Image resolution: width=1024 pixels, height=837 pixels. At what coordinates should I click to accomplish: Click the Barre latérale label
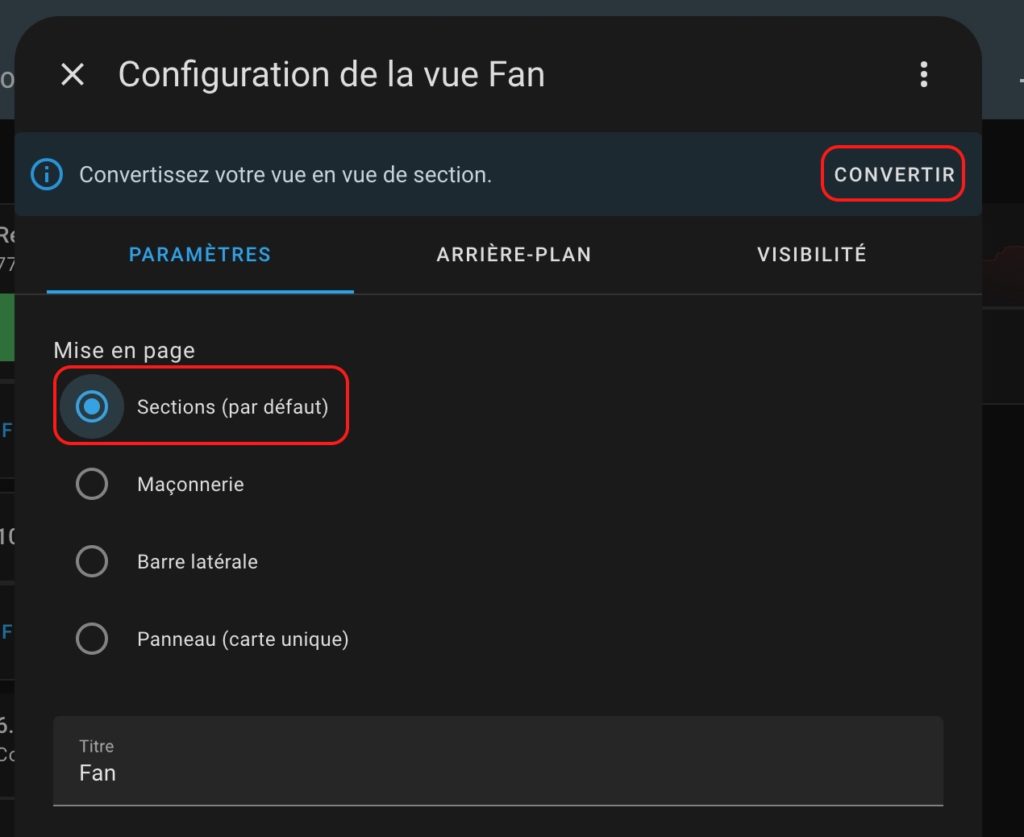pyautogui.click(x=197, y=561)
